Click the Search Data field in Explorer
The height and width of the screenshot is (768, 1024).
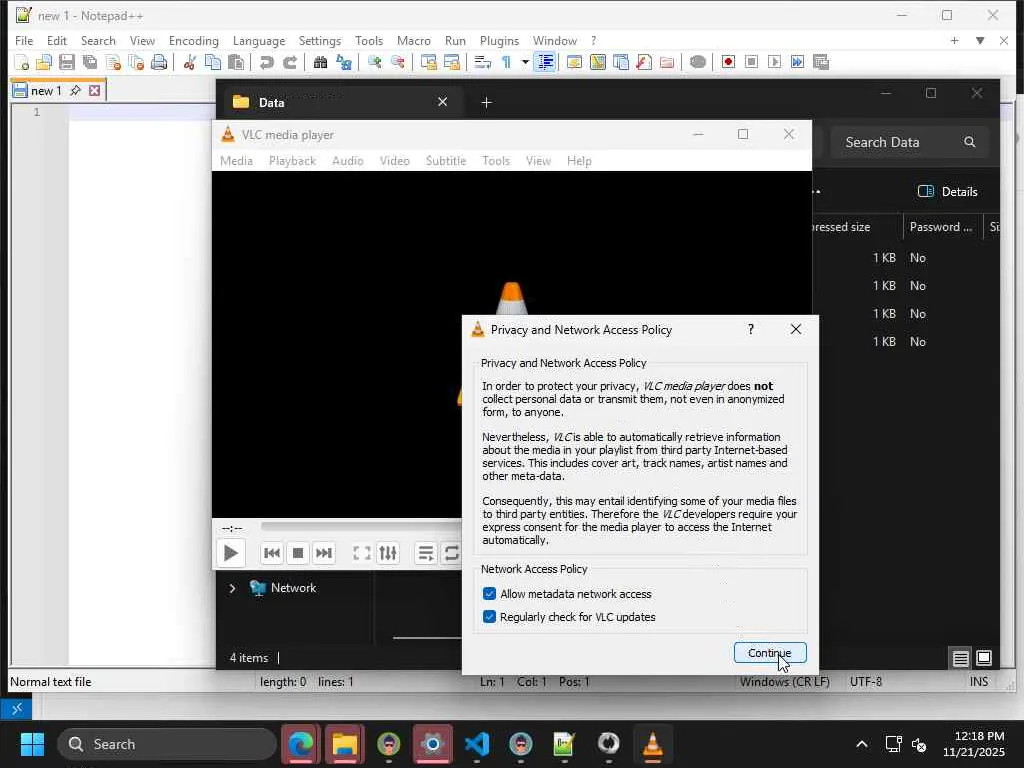pyautogui.click(x=909, y=142)
